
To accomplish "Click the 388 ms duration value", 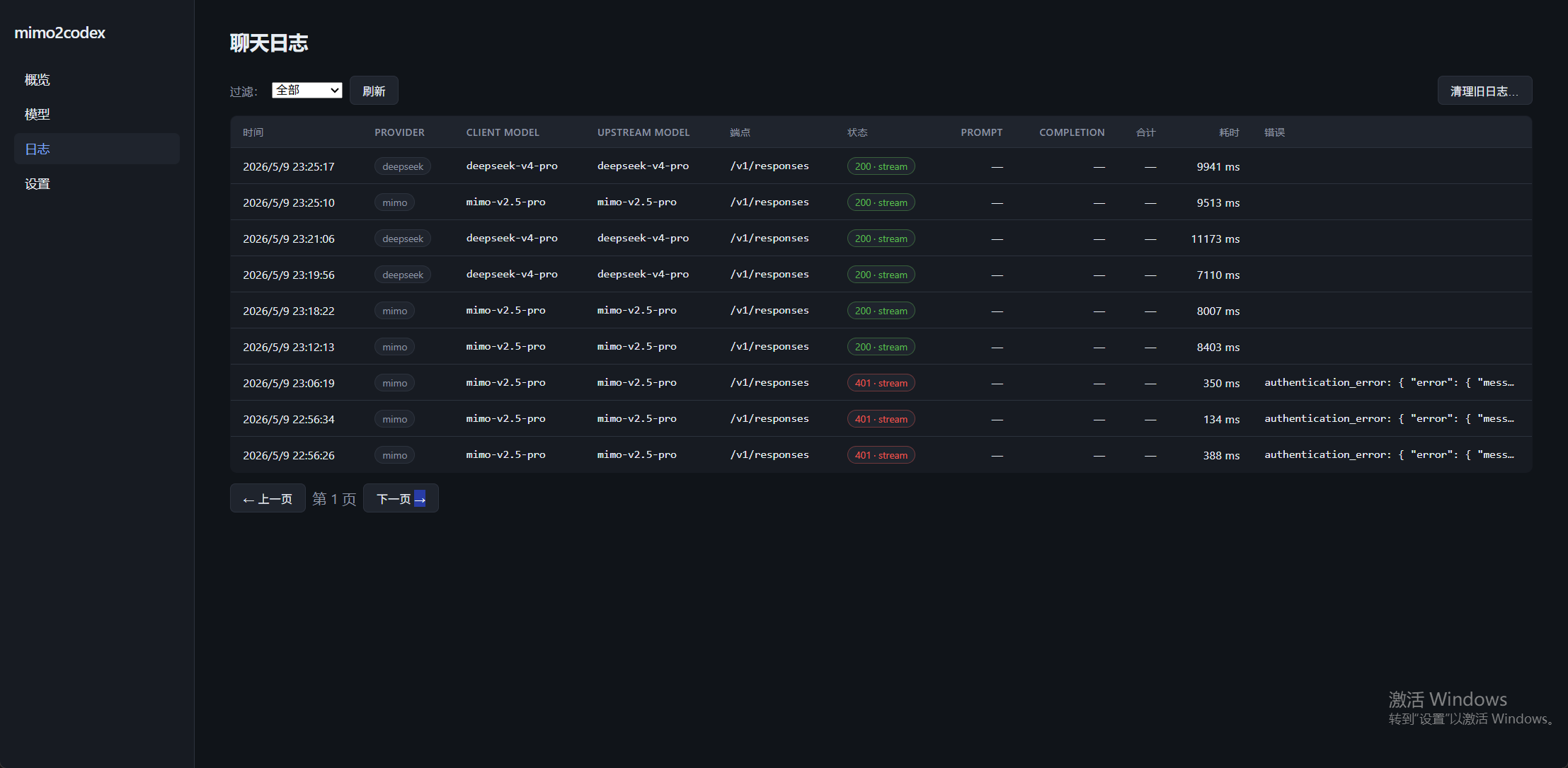I will coord(1221,455).
